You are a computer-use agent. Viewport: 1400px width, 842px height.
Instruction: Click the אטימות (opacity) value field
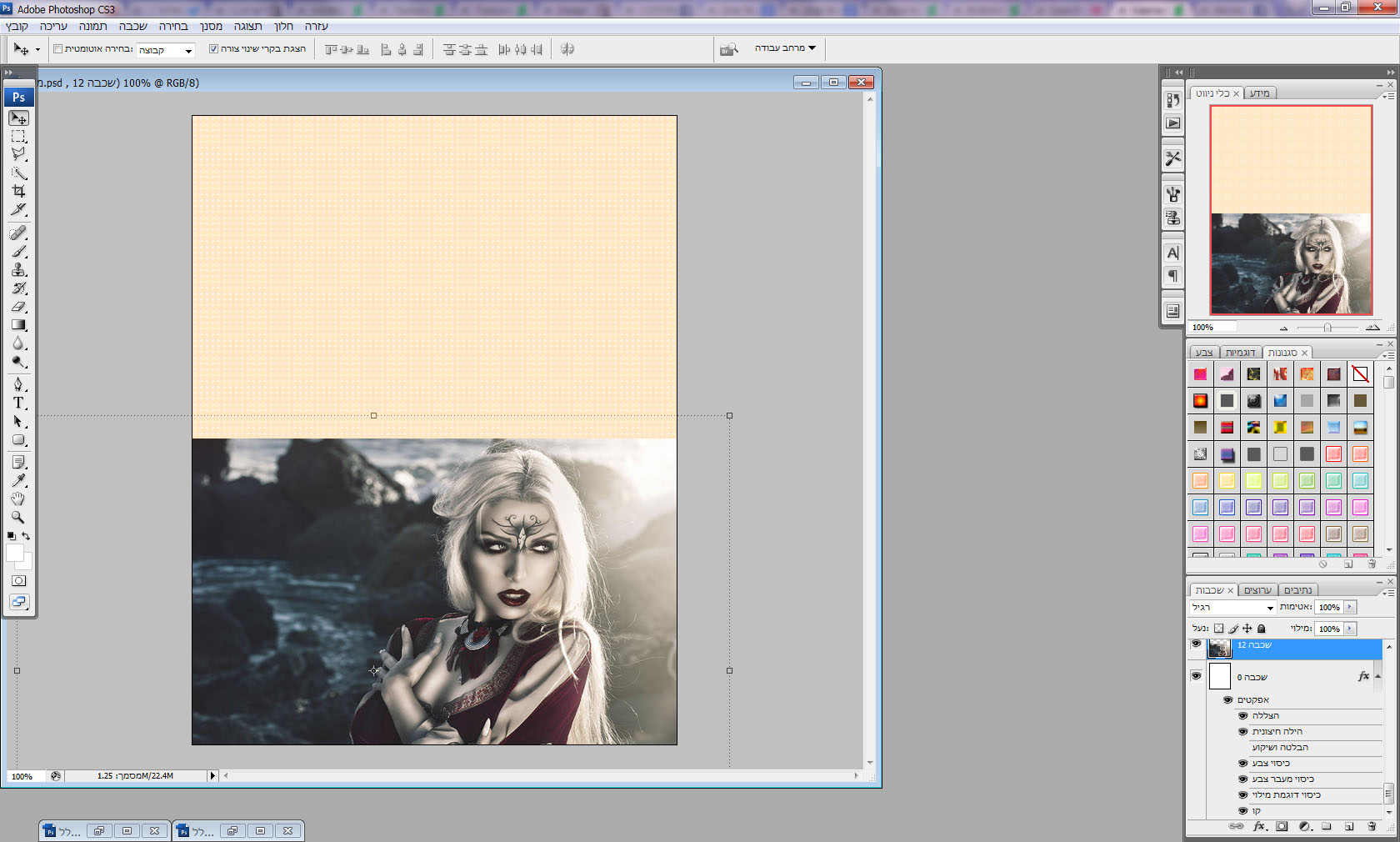point(1329,608)
